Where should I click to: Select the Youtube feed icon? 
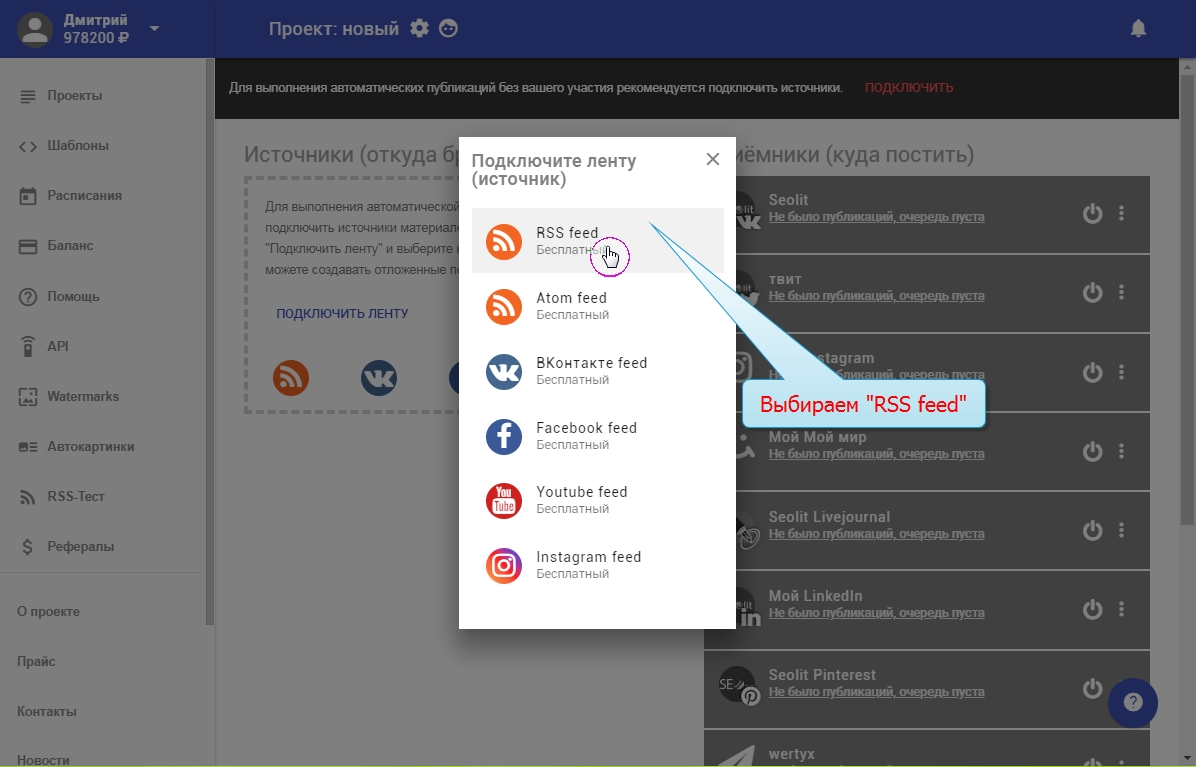[504, 501]
